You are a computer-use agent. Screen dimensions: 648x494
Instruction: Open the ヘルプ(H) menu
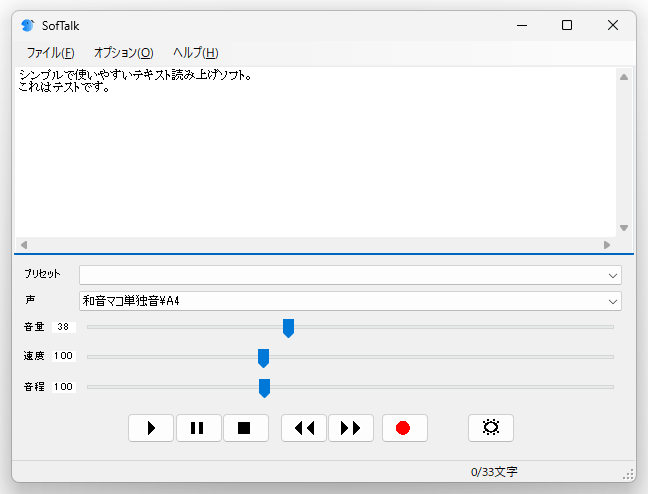195,53
